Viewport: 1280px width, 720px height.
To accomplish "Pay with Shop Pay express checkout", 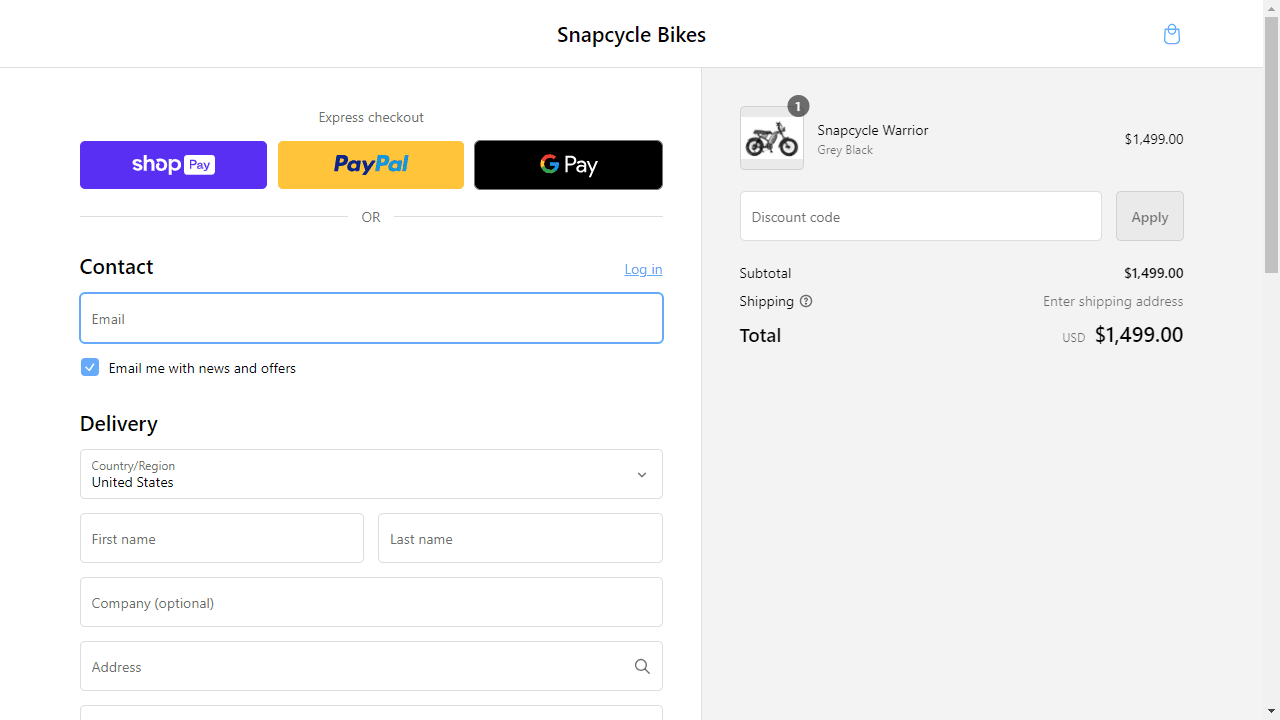I will pos(173,165).
